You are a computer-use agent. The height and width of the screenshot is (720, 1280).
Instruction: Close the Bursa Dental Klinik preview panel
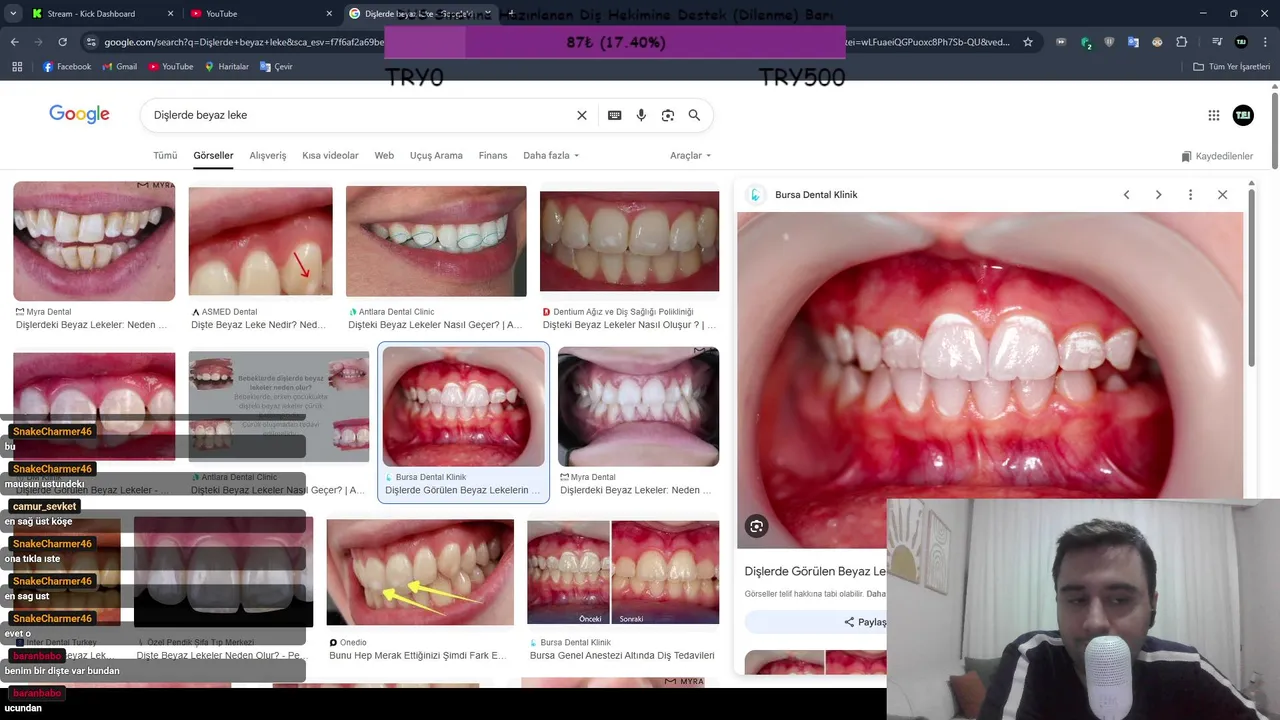click(1222, 195)
